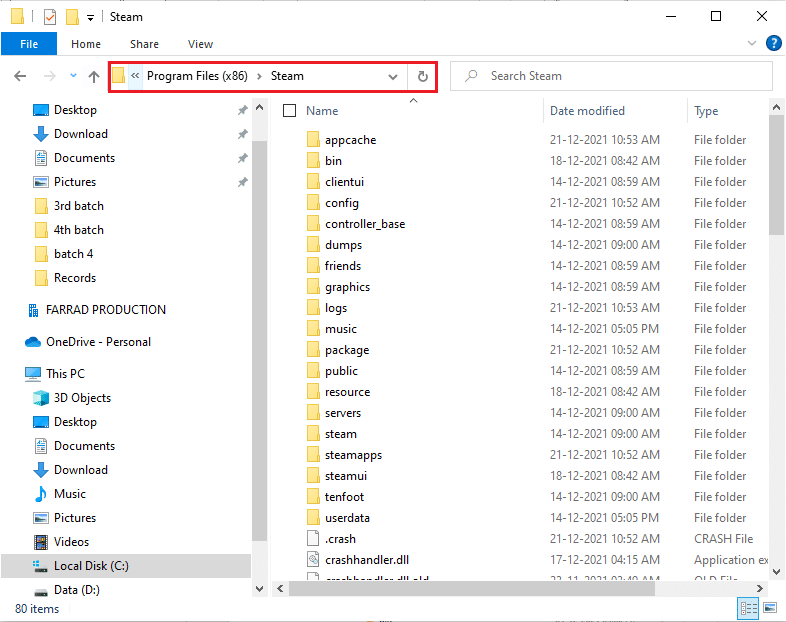The width and height of the screenshot is (786, 622).
Task: Open pinned Download in Quick access
Action: click(81, 134)
